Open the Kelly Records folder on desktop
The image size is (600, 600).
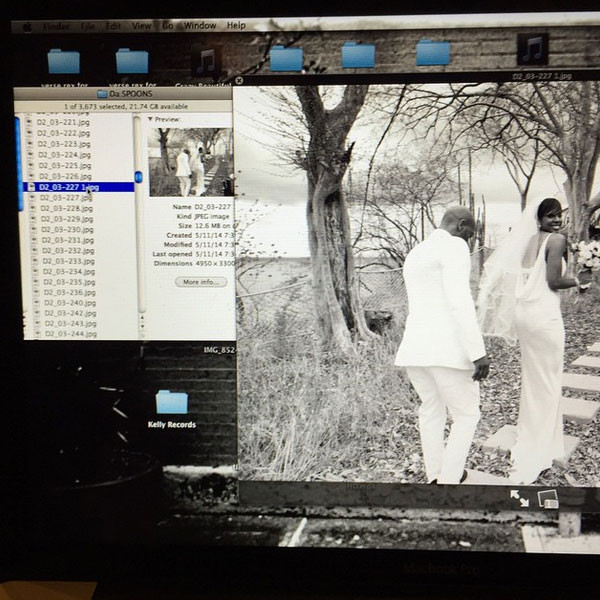[171, 403]
